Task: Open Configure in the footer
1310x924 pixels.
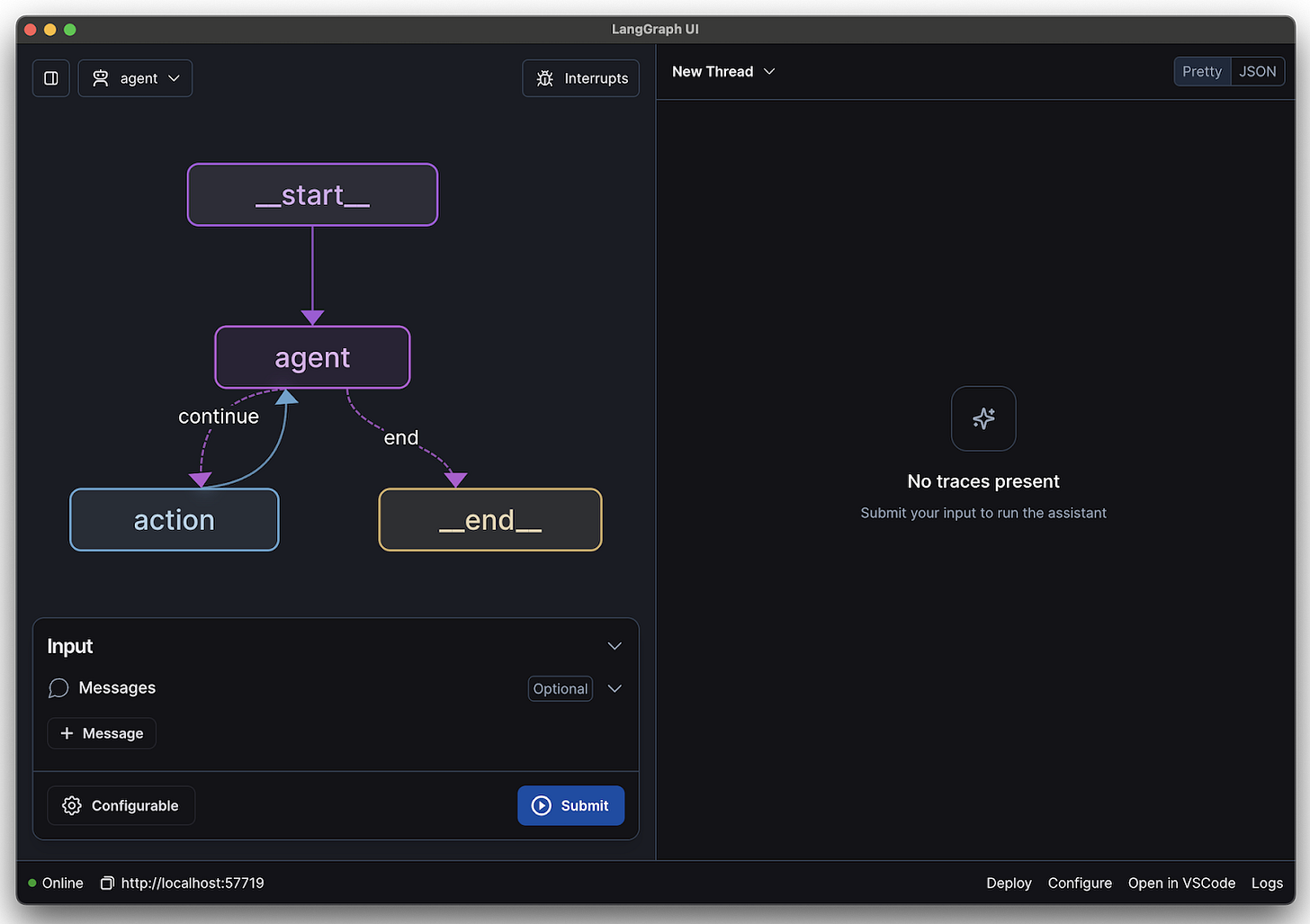Action: (1080, 883)
